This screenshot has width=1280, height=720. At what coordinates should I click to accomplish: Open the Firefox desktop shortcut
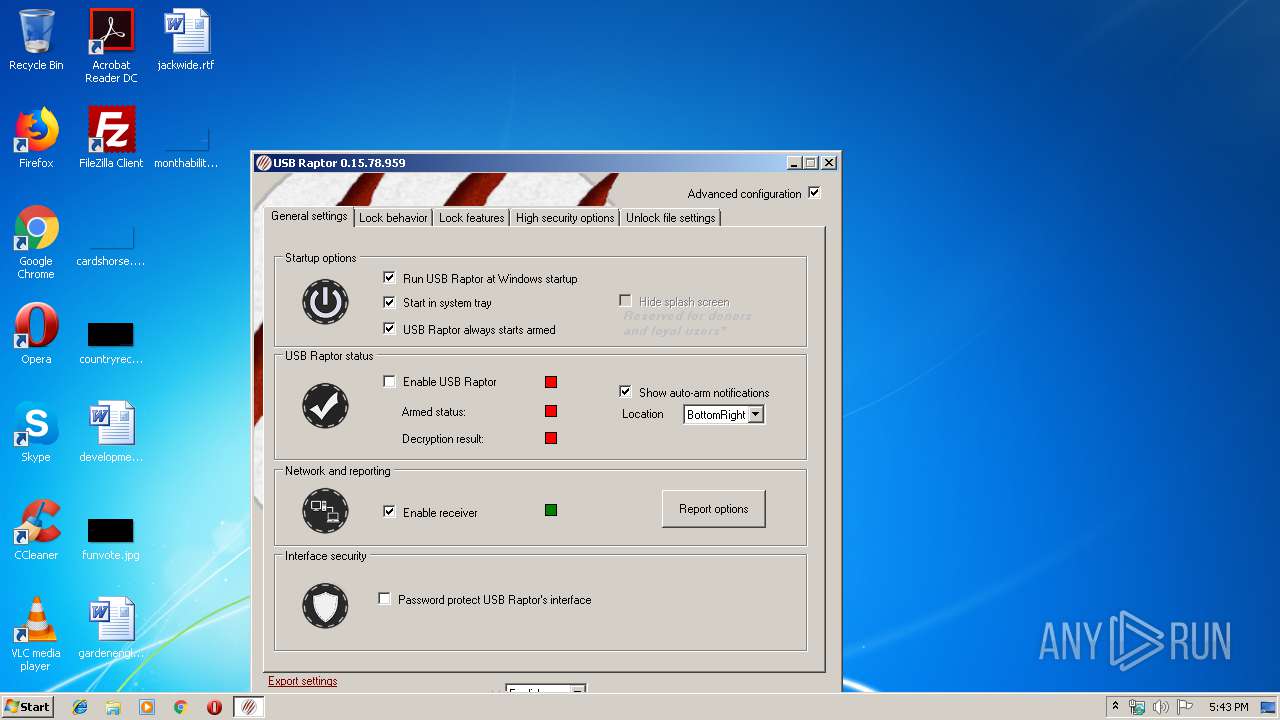pyautogui.click(x=36, y=138)
